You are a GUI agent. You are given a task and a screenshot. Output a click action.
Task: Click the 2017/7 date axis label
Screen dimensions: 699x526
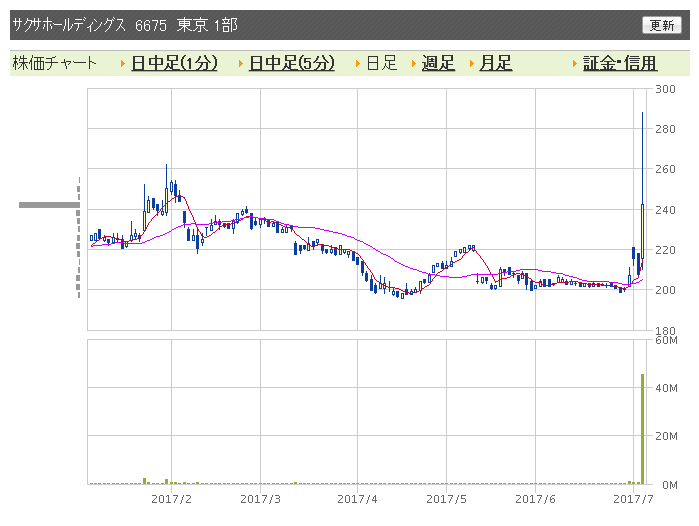point(633,499)
